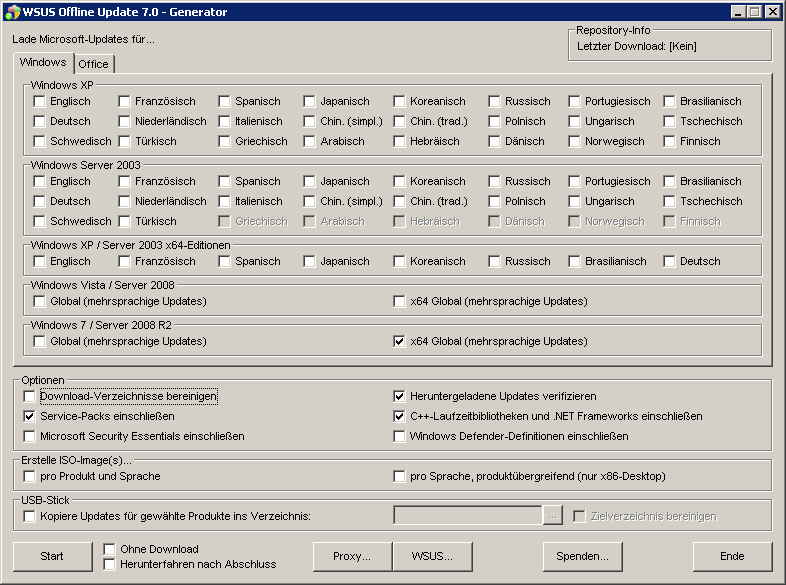This screenshot has width=786, height=585.
Task: Select the Windows tab
Action: point(43,62)
